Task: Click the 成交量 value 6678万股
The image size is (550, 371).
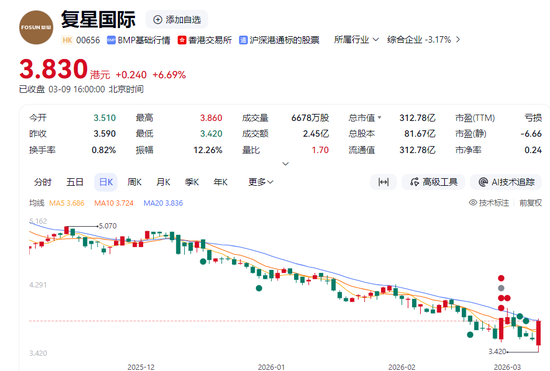Action: (310, 118)
